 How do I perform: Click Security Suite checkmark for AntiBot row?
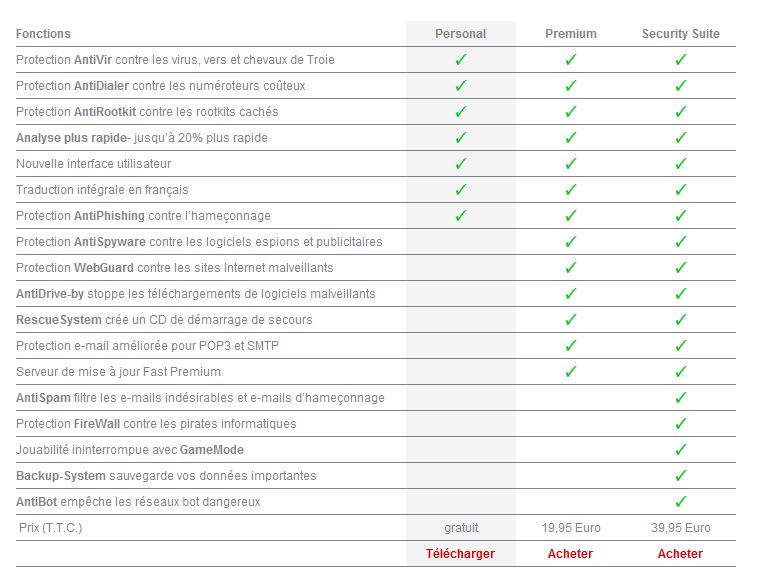(681, 502)
